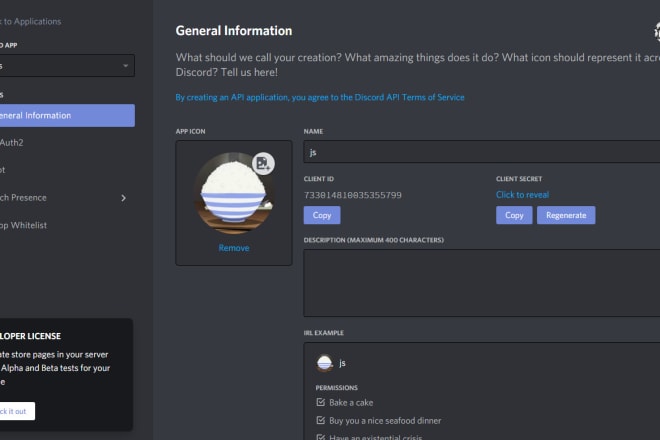Open the App Whitelist section
Screen dimensions: 660x440
[23, 225]
